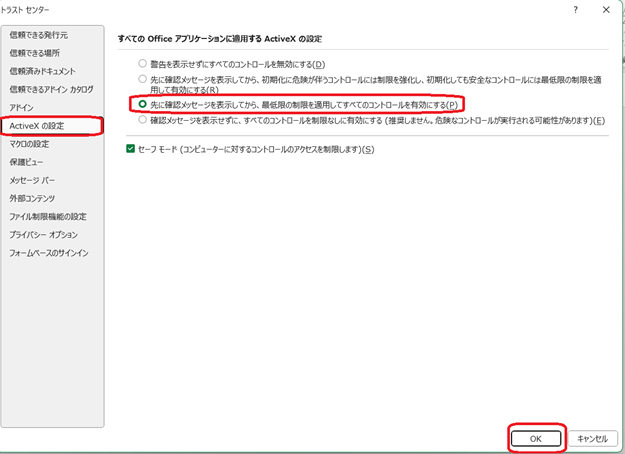Go to 保護ビュー settings

[26, 162]
